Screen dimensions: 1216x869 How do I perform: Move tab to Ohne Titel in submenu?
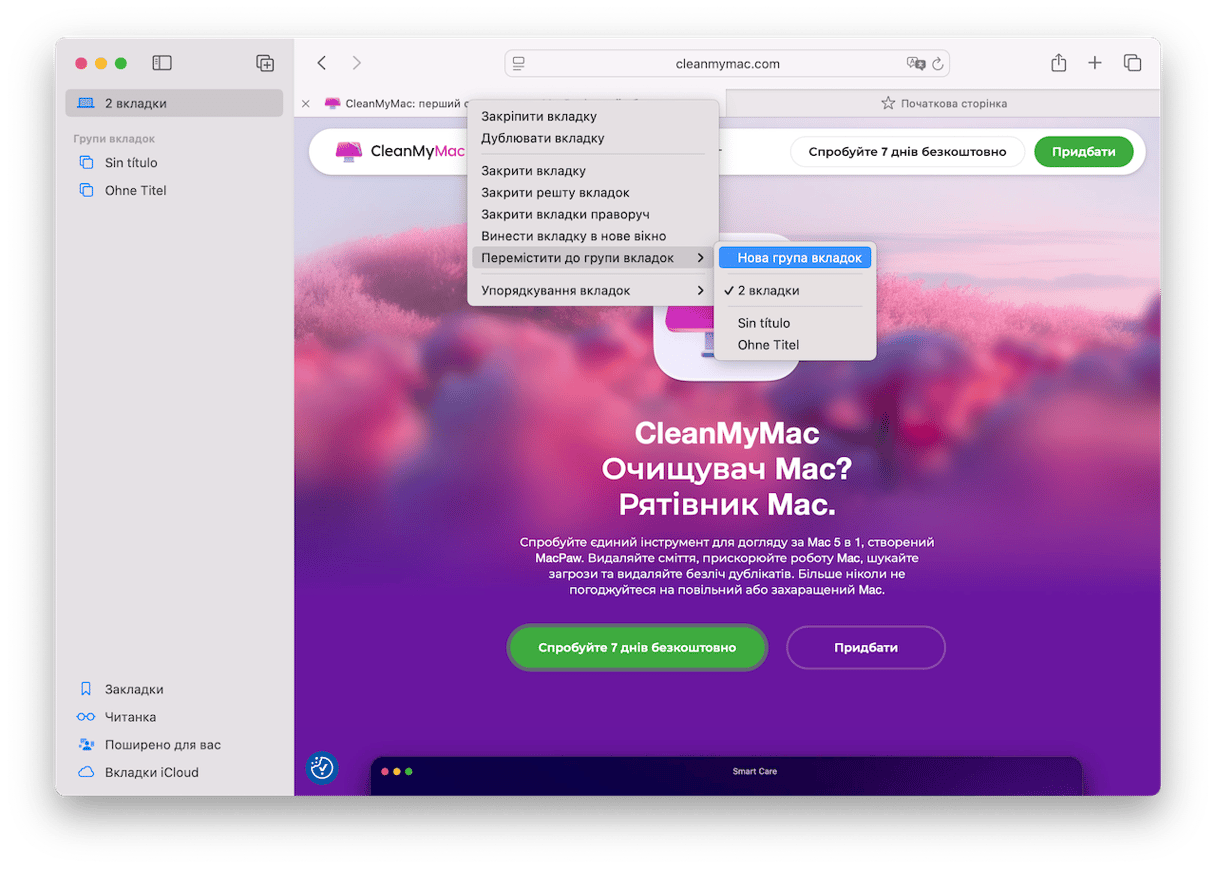795,345
